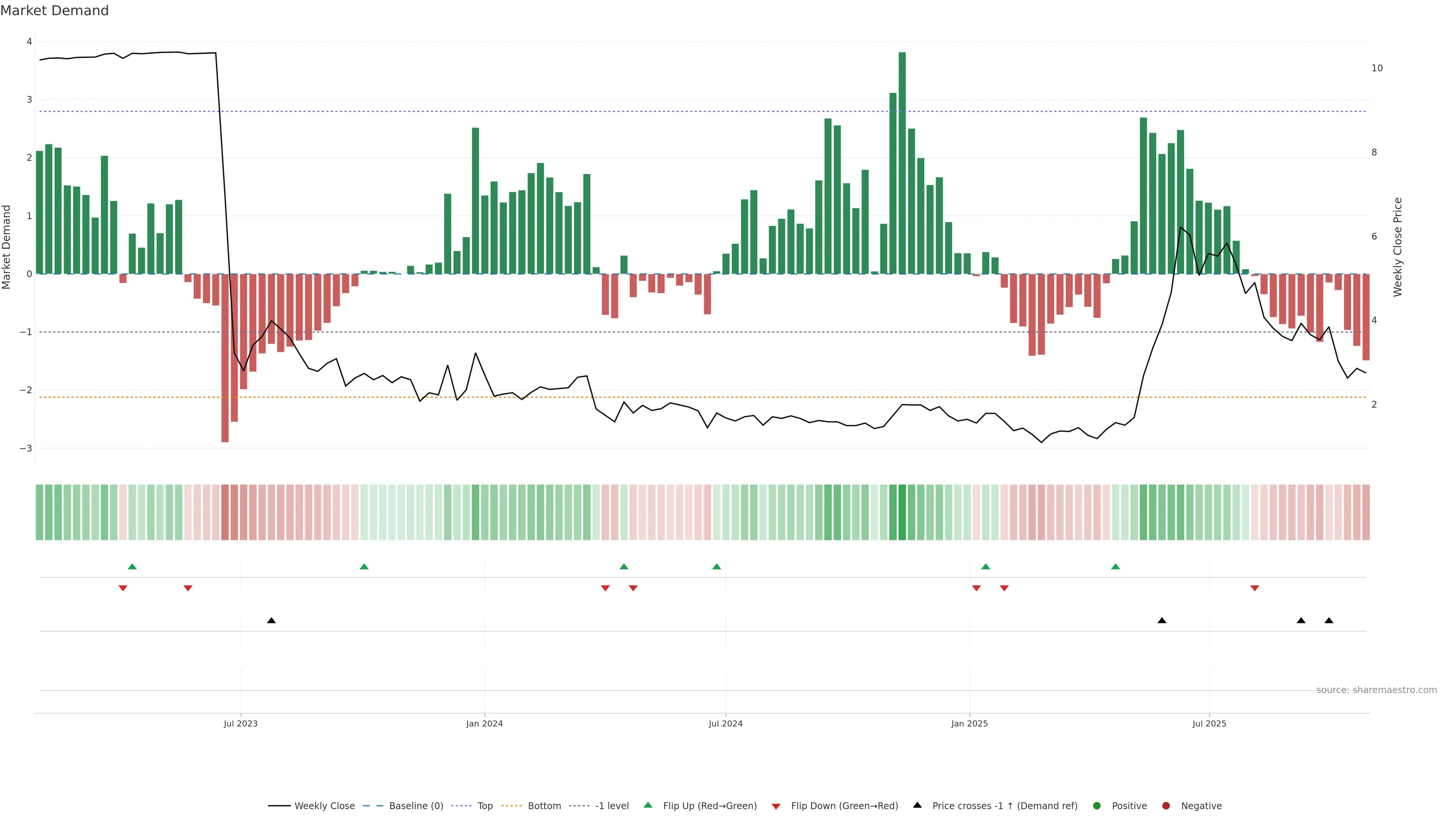Screen dimensions: 1456x819
Task: Click the Jul 2025 x-axis label
Action: tap(1209, 723)
